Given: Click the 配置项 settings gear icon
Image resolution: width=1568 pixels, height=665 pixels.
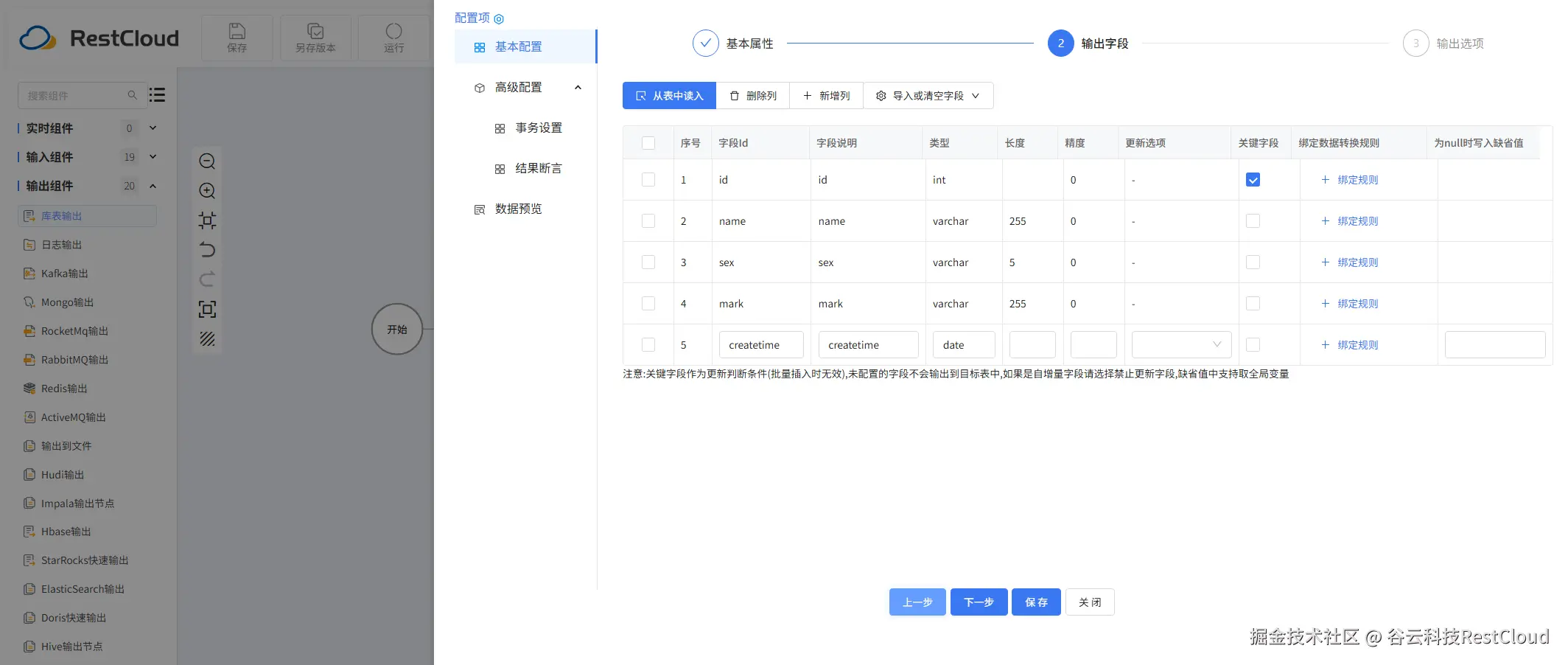Looking at the screenshot, I should [499, 18].
